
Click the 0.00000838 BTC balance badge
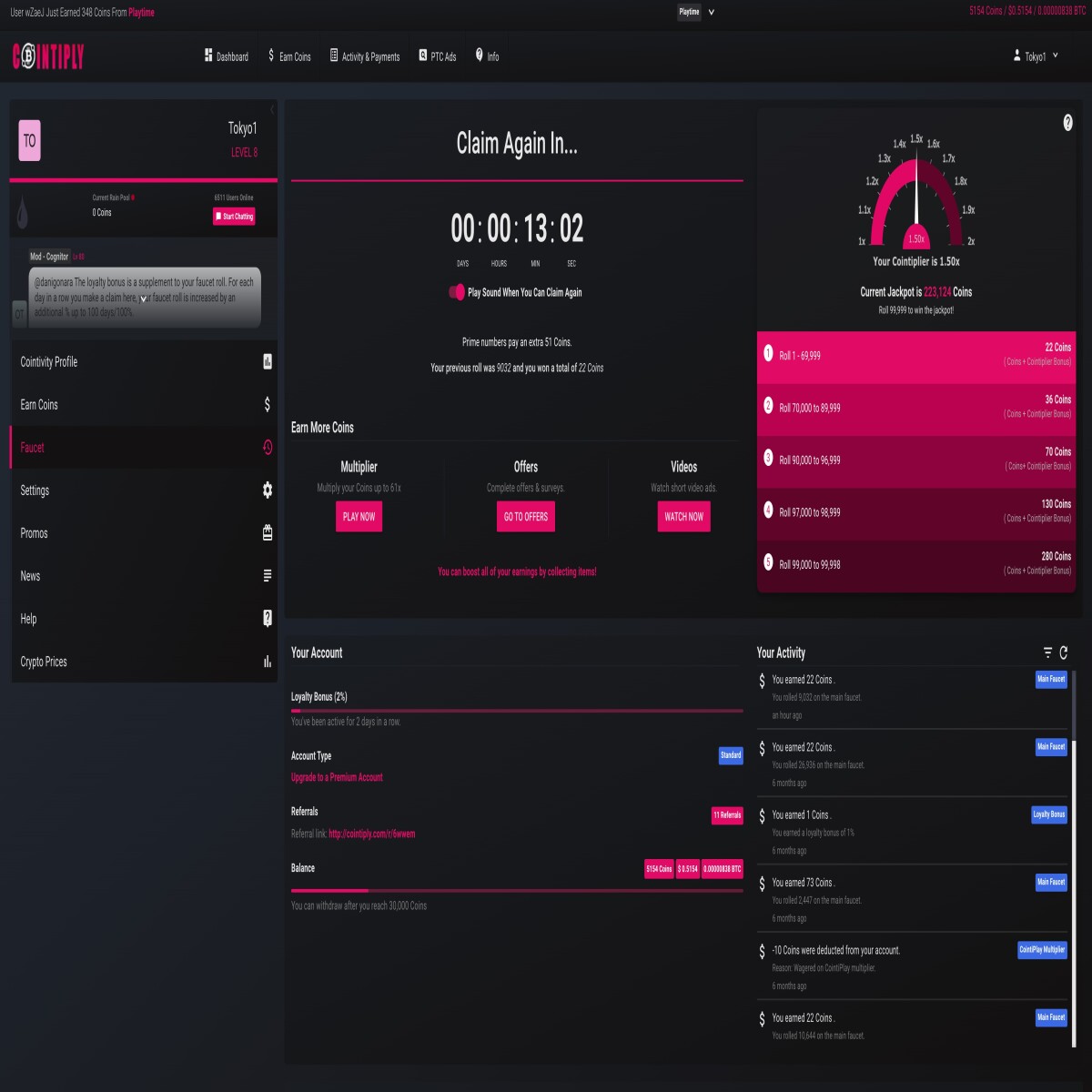[723, 869]
